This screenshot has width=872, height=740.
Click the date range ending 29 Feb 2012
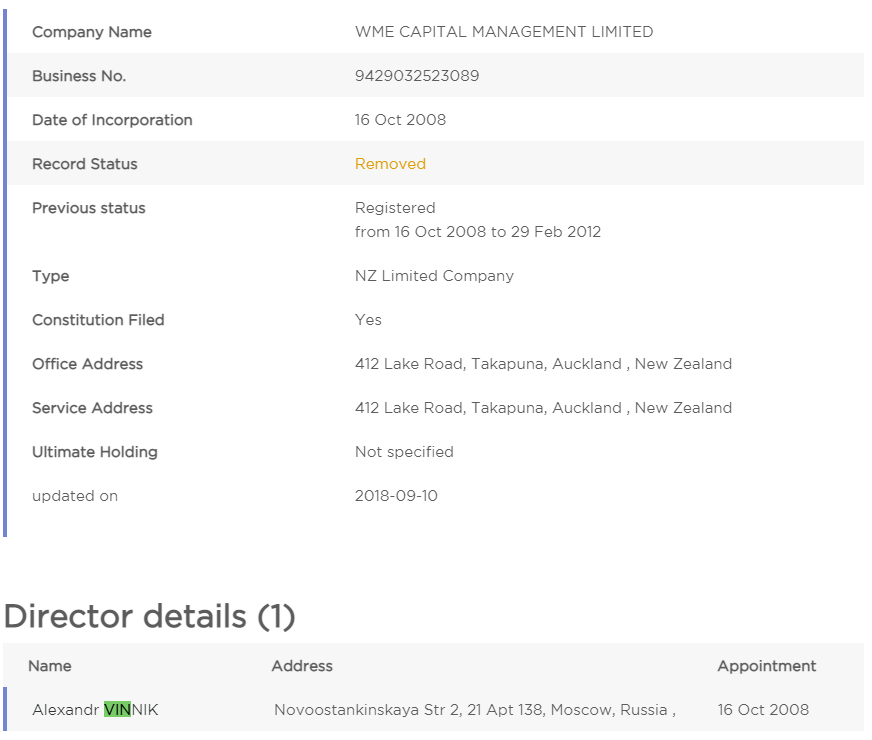point(478,232)
